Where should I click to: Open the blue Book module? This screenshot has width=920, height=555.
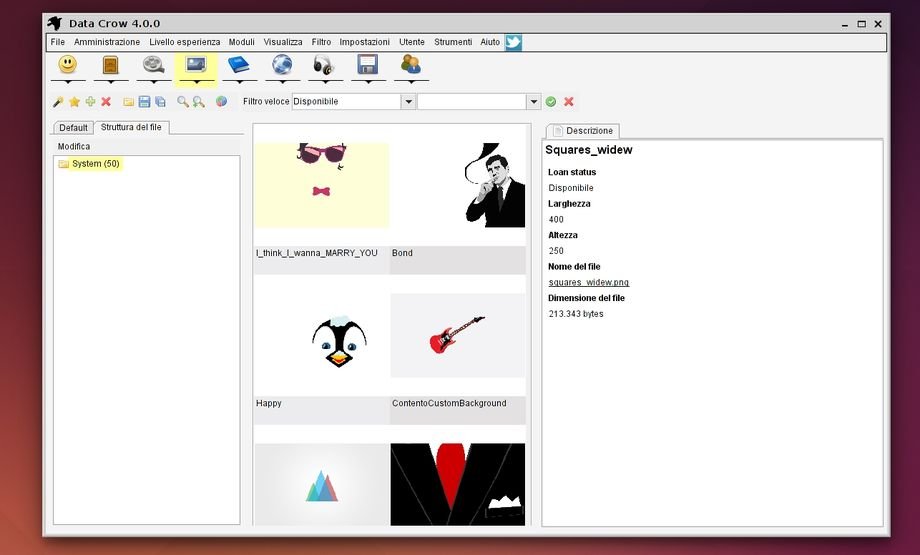click(238, 65)
